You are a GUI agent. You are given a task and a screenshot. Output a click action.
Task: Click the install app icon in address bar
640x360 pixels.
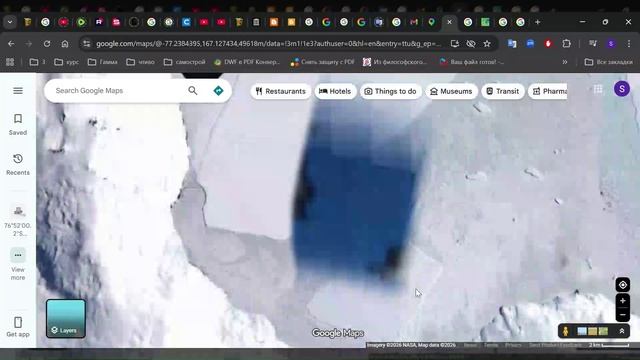(454, 44)
